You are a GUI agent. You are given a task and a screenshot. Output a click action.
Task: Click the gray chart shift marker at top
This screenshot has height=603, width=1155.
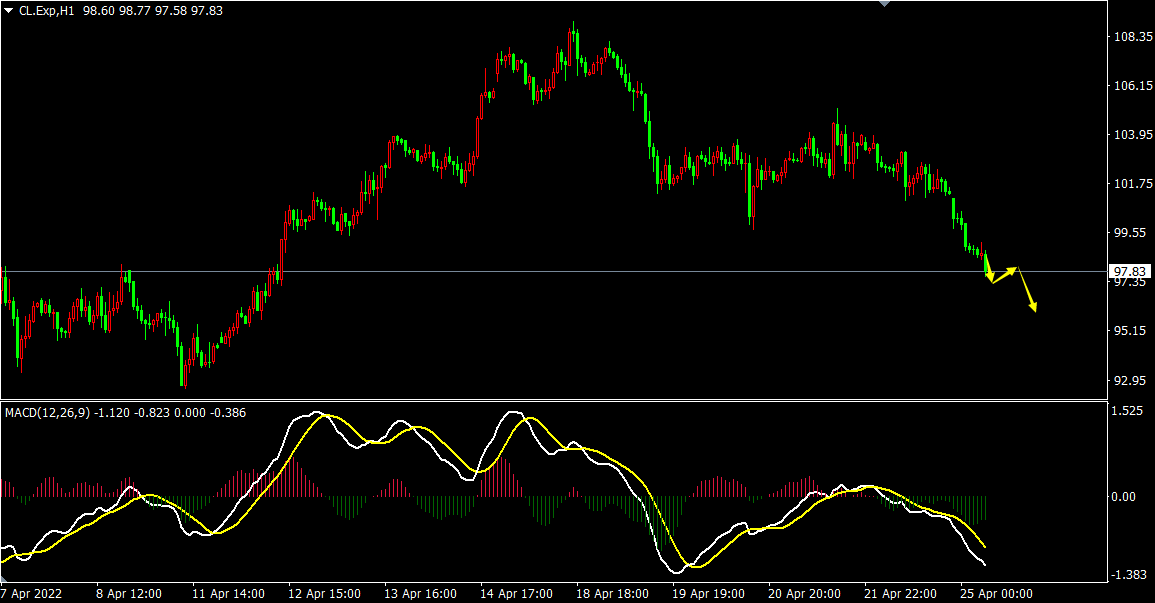(883, 4)
